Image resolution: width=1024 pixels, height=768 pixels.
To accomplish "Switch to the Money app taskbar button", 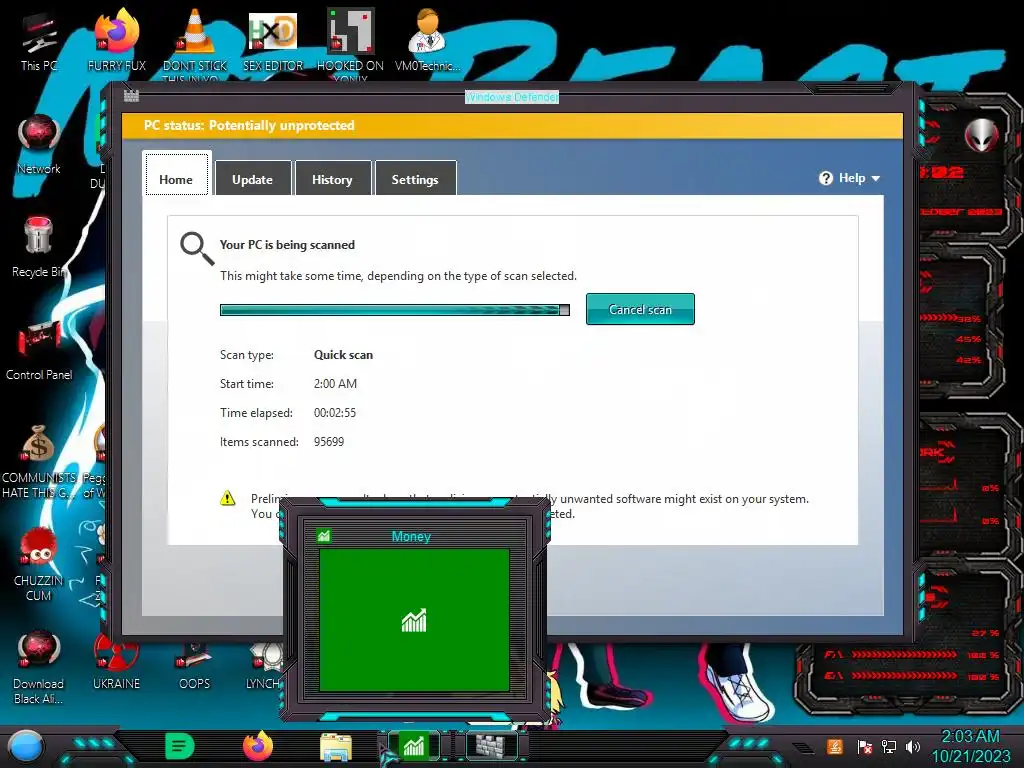I will [414, 746].
